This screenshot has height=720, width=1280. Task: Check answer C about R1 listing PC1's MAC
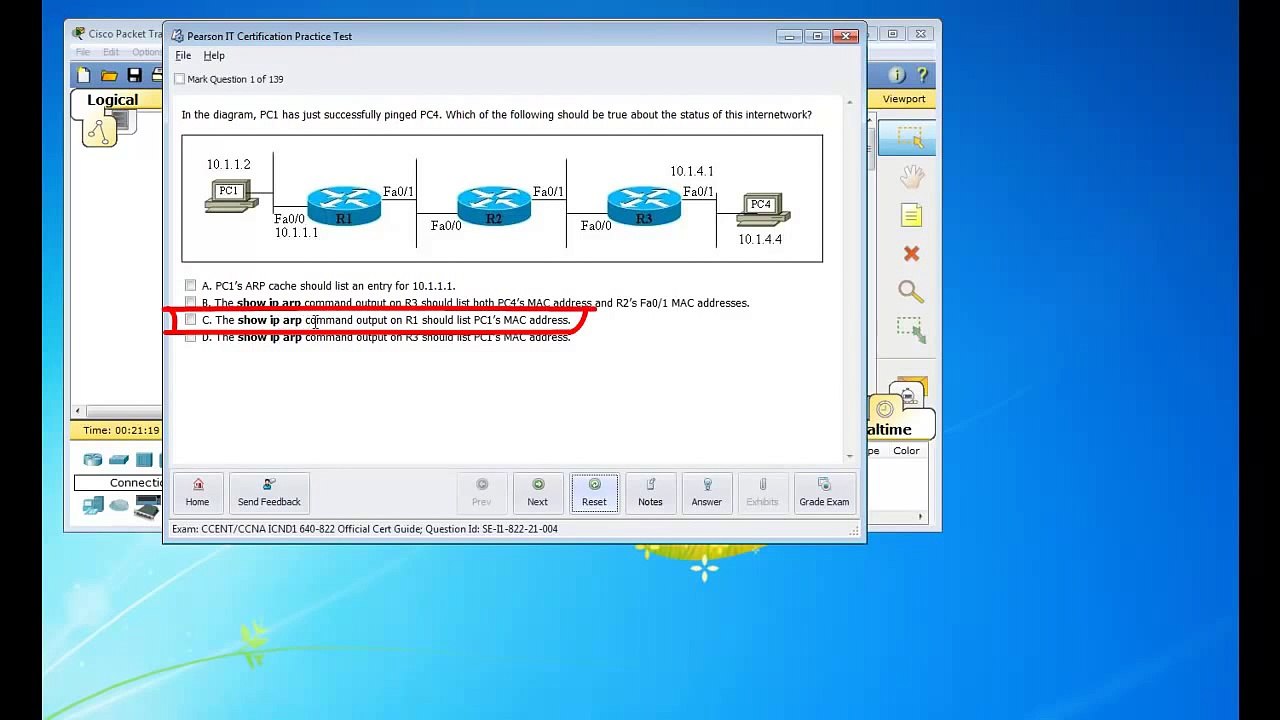click(x=190, y=320)
